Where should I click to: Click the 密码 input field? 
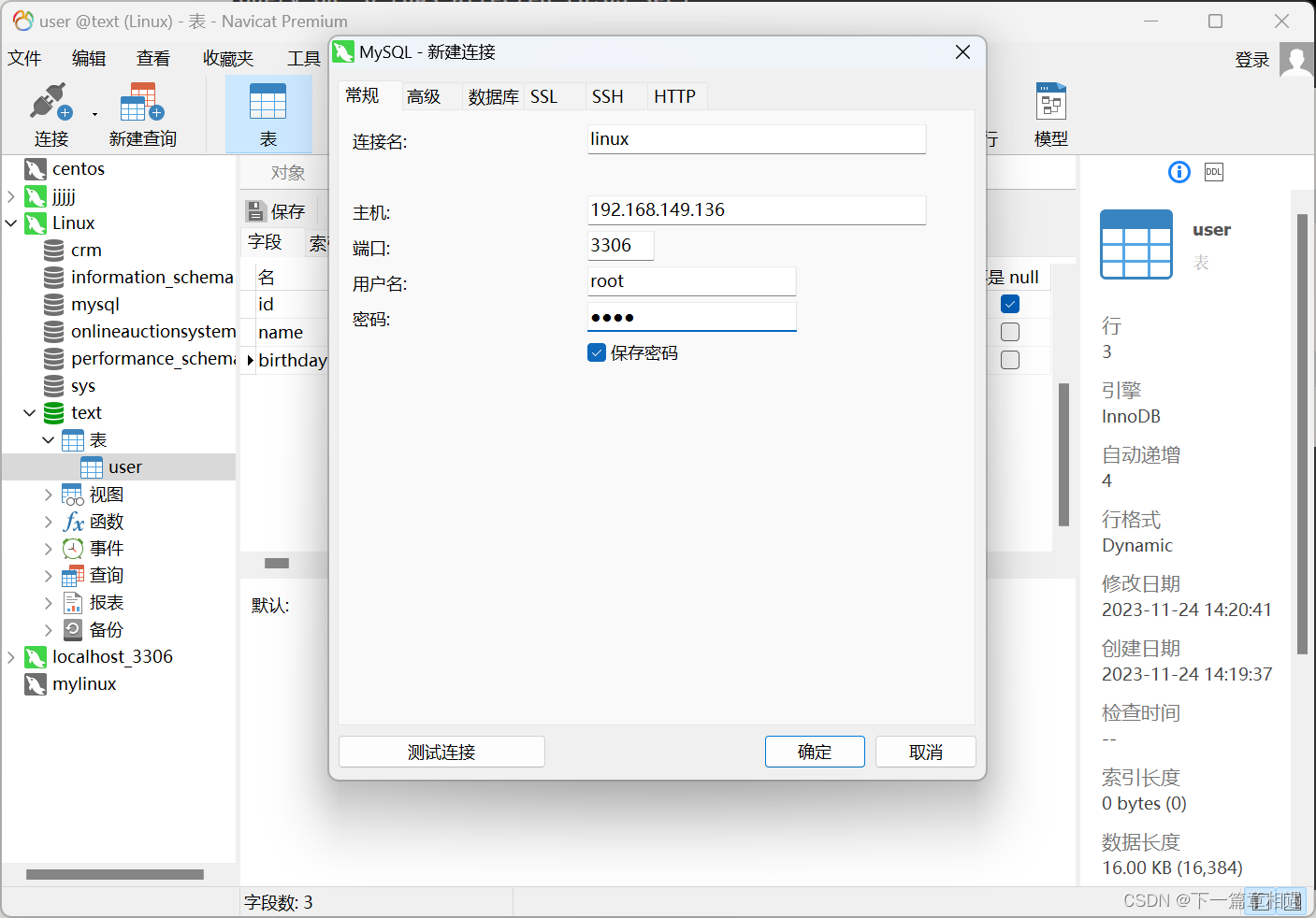692,317
